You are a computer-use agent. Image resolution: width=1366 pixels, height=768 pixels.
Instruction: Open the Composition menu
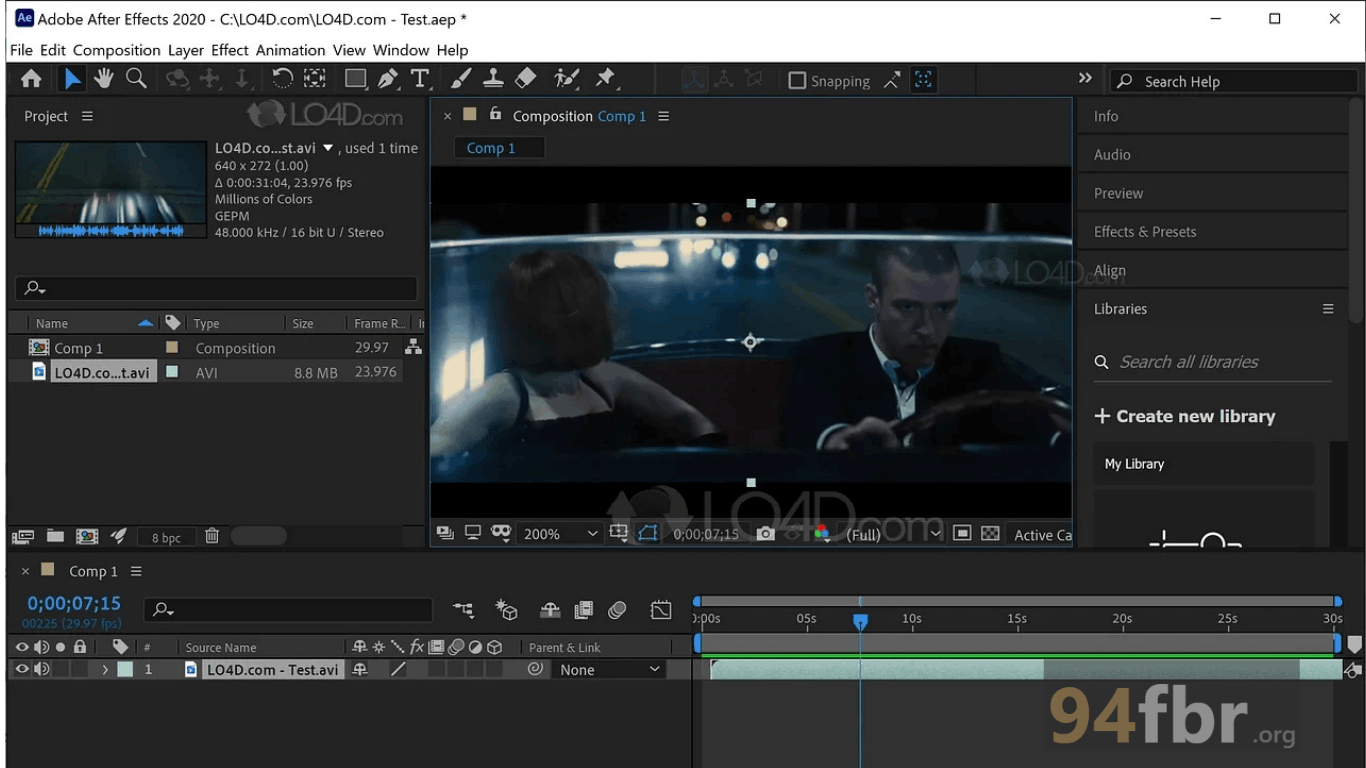(116, 50)
